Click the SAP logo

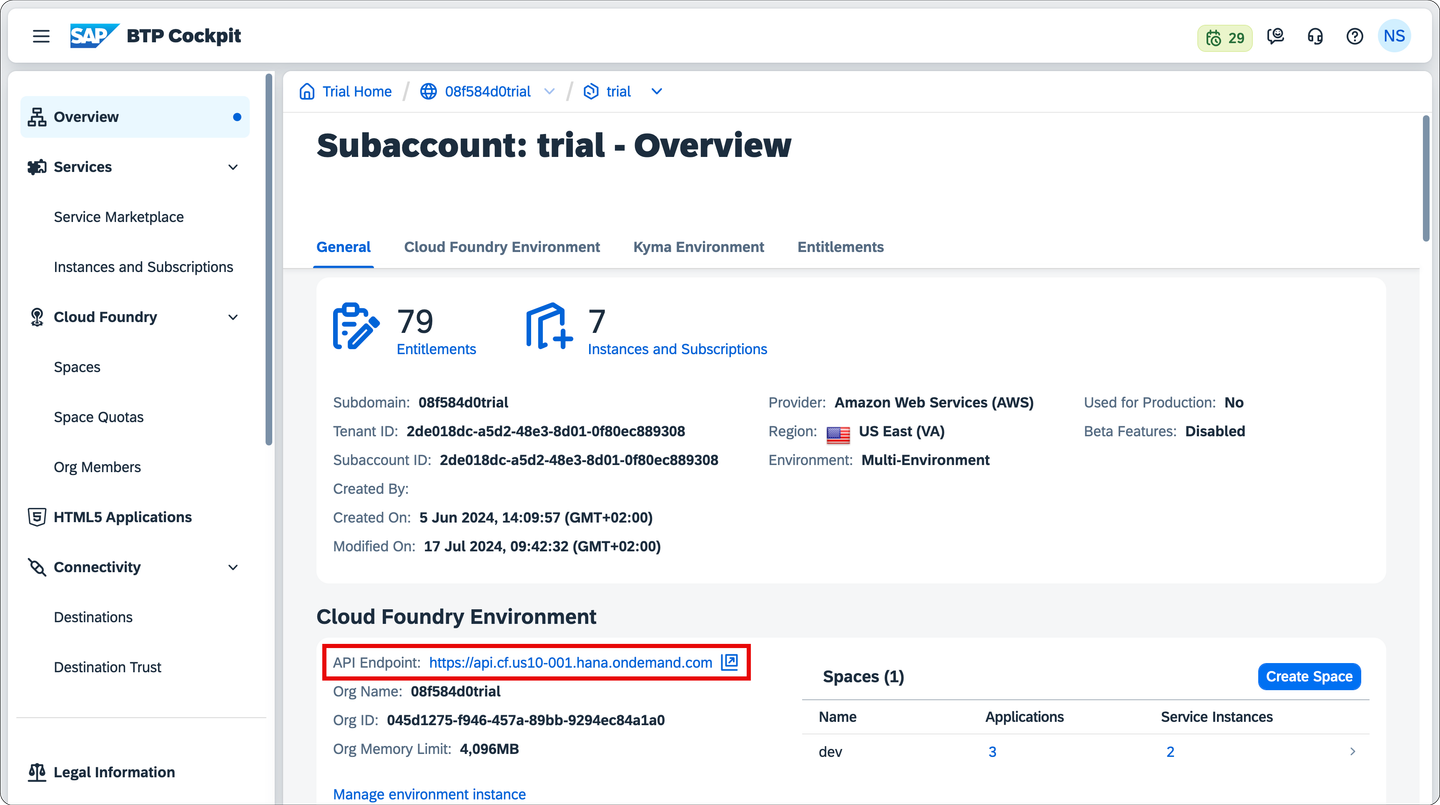pyautogui.click(x=94, y=36)
